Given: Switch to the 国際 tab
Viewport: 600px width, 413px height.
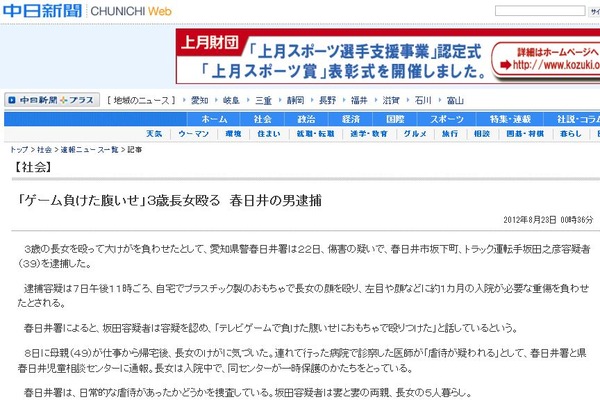Looking at the screenshot, I should [x=395, y=119].
